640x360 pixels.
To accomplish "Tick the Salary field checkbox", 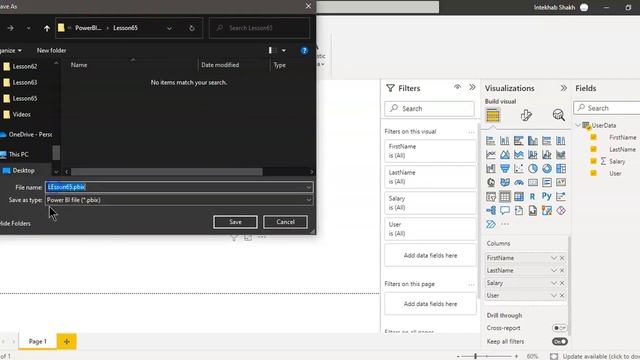I will click(593, 161).
